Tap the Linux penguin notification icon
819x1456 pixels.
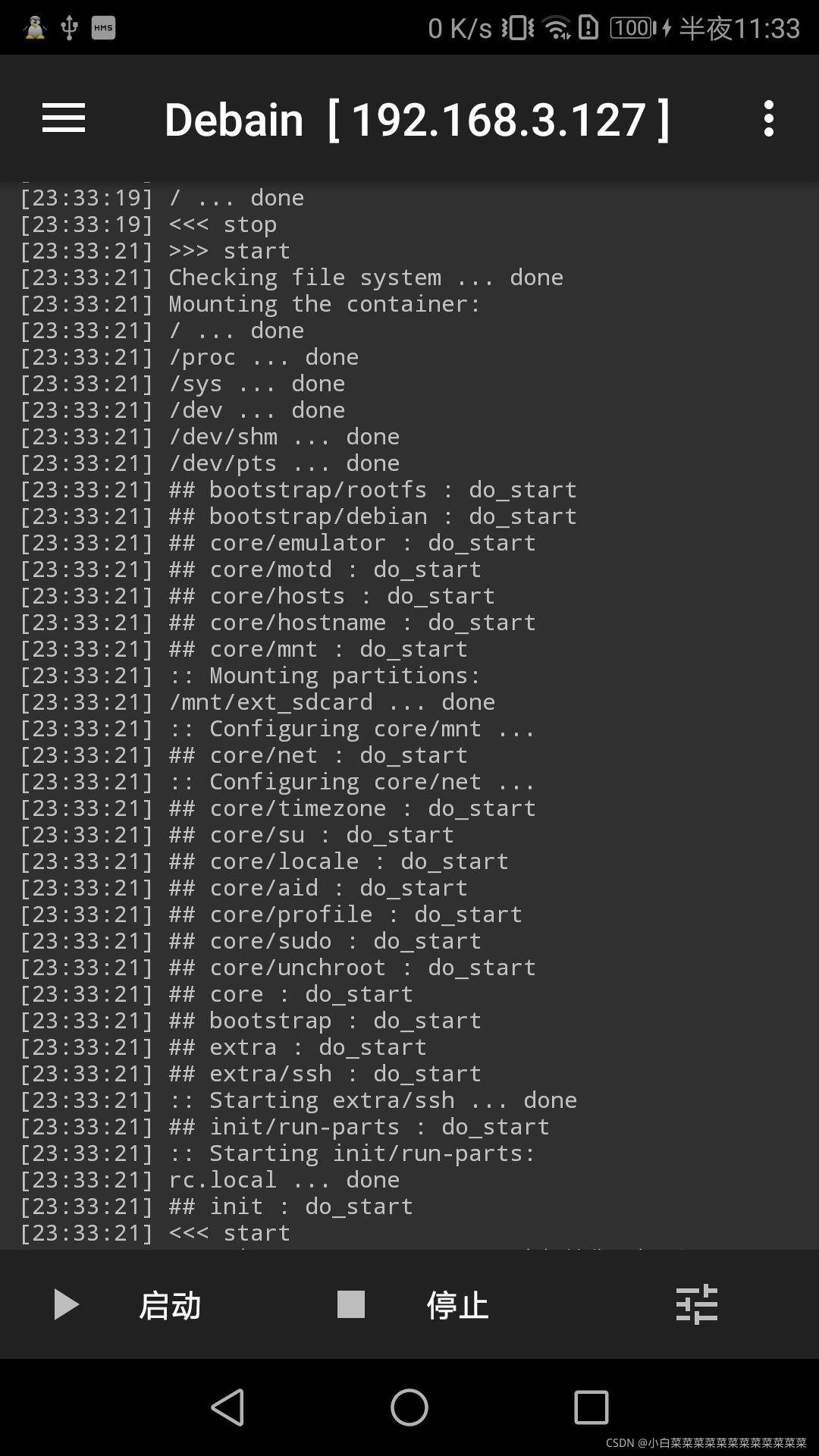[x=35, y=28]
